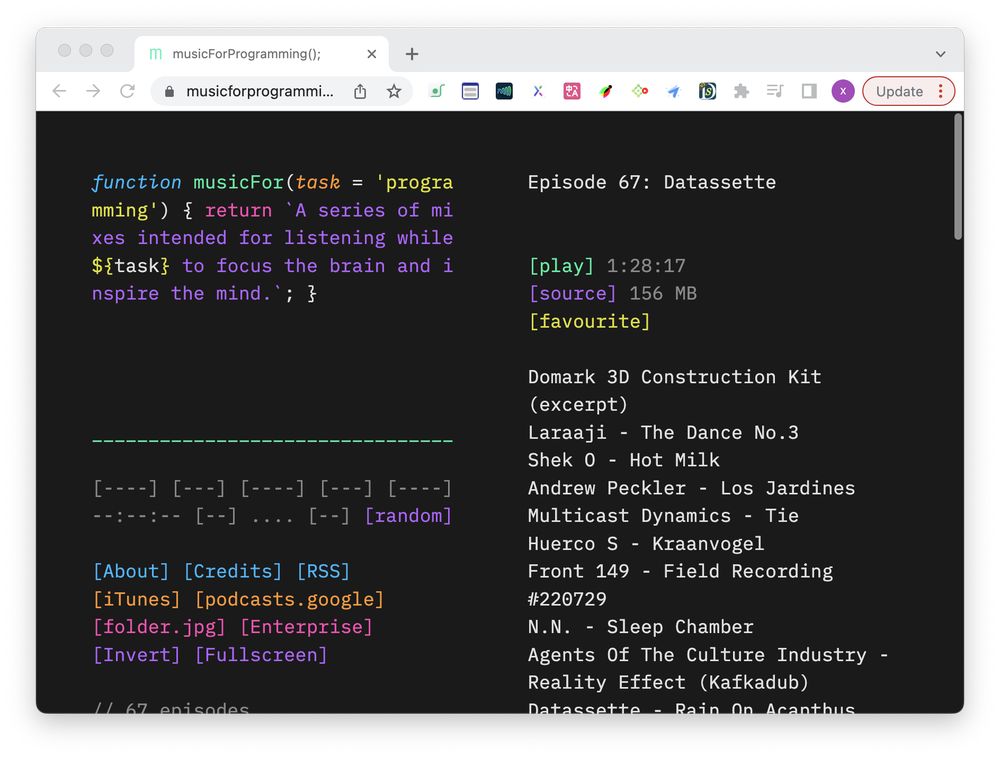Toggle the browser side panel
The image size is (1000, 758).
809,91
